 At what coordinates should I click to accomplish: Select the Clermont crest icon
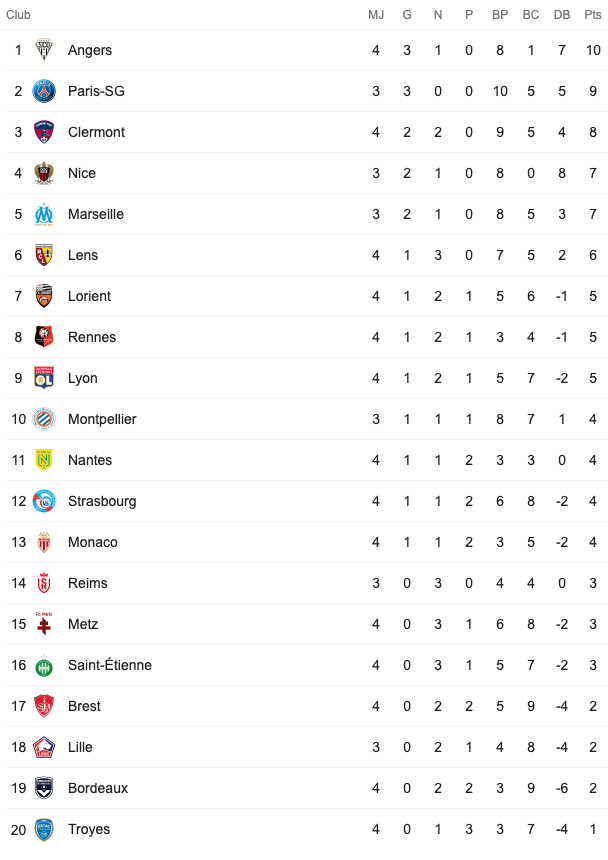[x=44, y=132]
